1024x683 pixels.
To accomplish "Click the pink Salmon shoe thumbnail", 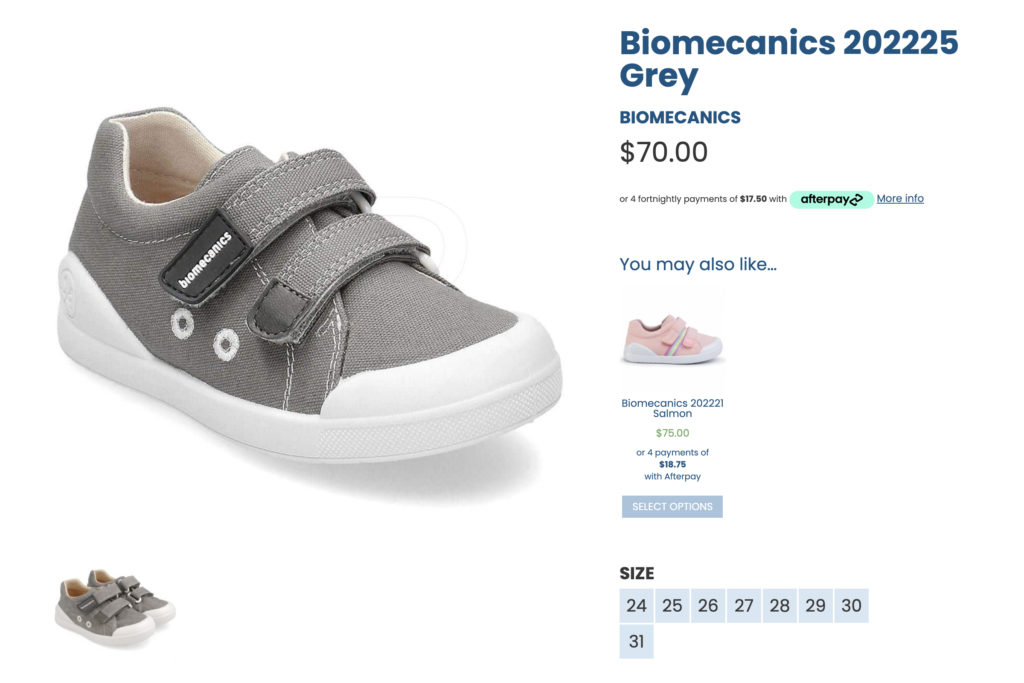I will click(x=672, y=340).
